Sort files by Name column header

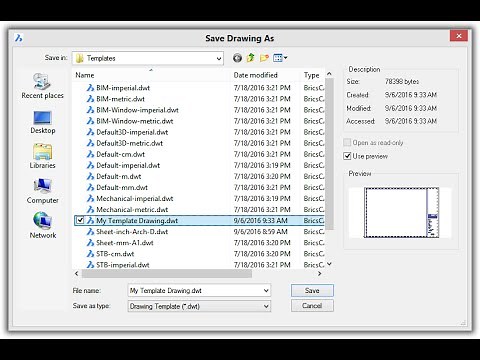[85, 75]
